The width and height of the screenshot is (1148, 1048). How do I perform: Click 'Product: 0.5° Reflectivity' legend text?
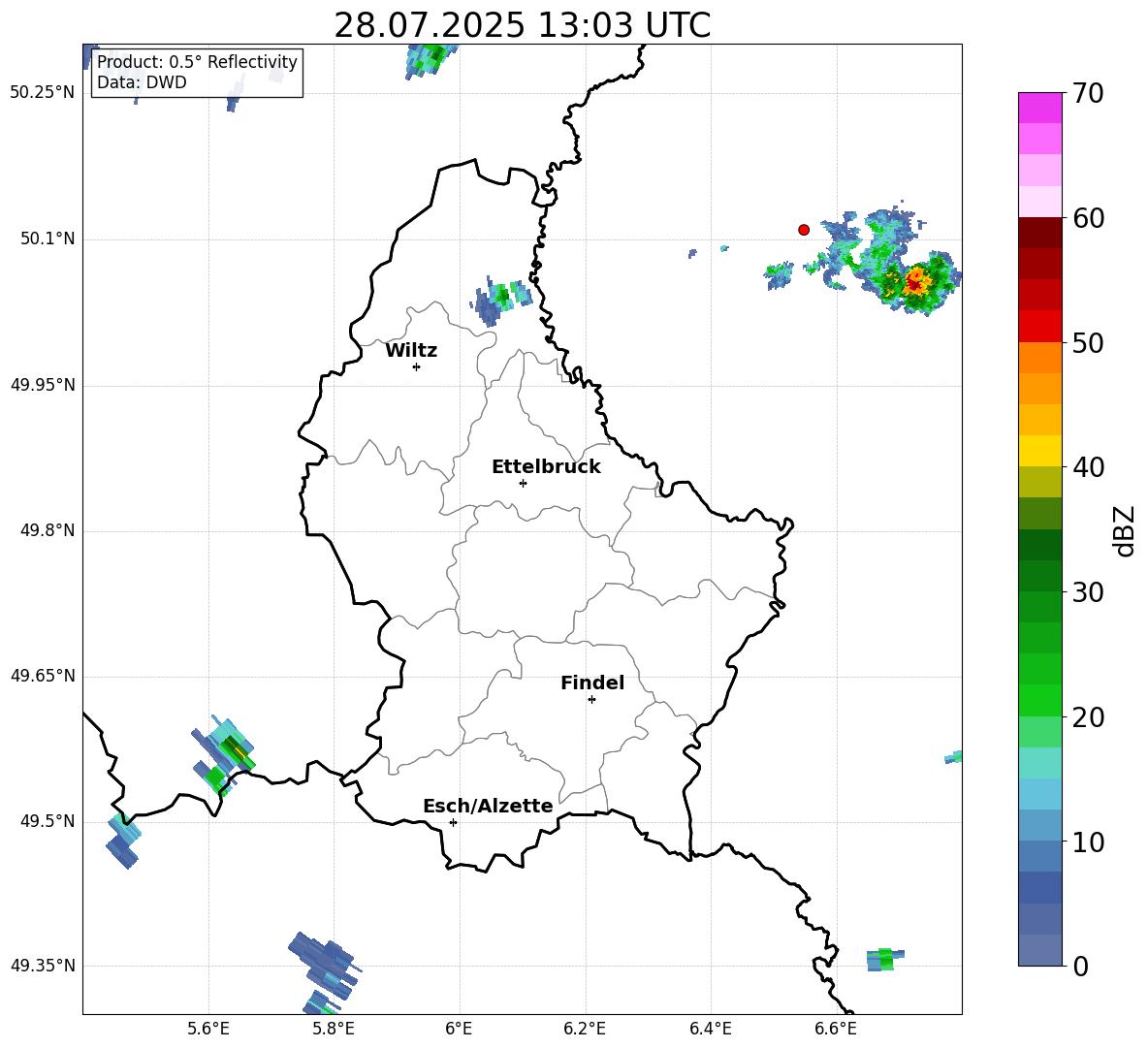tap(197, 61)
